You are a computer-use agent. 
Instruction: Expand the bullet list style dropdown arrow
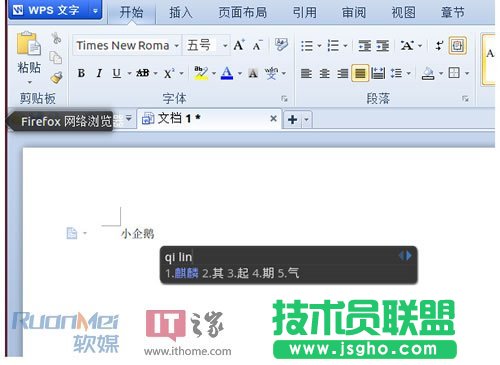click(319, 46)
